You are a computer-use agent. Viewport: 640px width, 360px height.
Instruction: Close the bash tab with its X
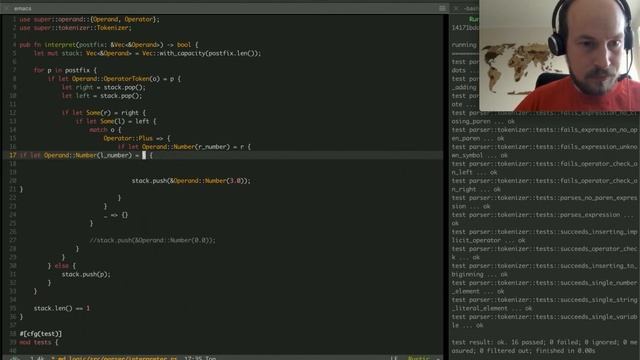[x=456, y=8]
